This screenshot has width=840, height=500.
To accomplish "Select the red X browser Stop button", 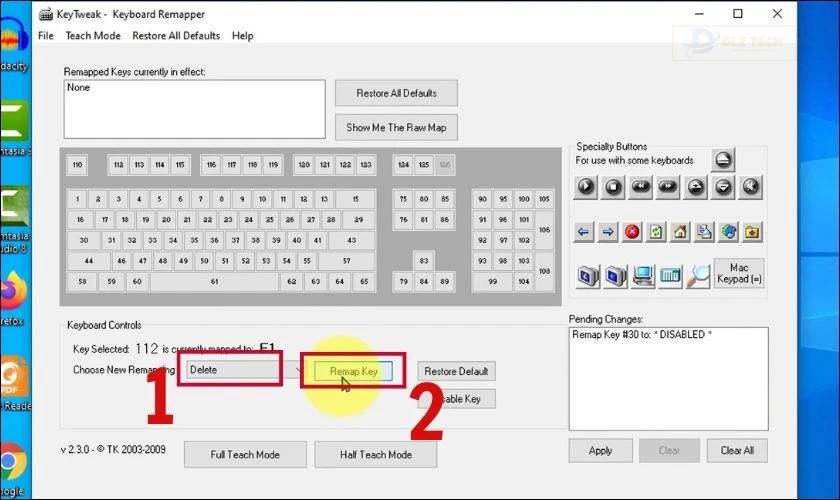I will pos(632,232).
